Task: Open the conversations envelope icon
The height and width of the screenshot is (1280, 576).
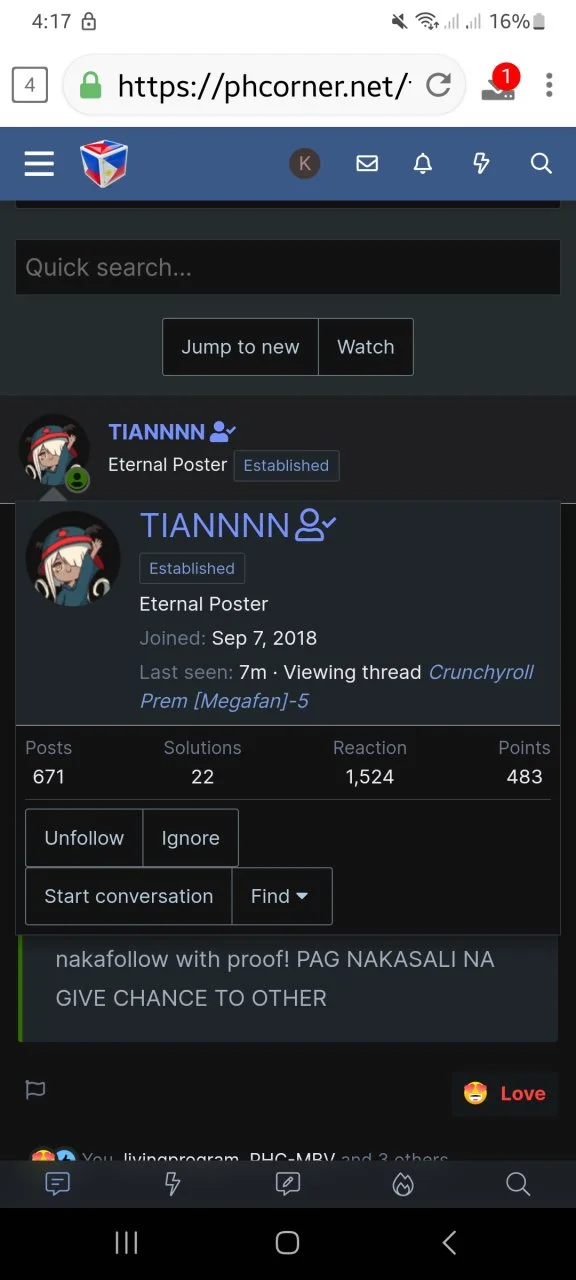Action: (367, 163)
